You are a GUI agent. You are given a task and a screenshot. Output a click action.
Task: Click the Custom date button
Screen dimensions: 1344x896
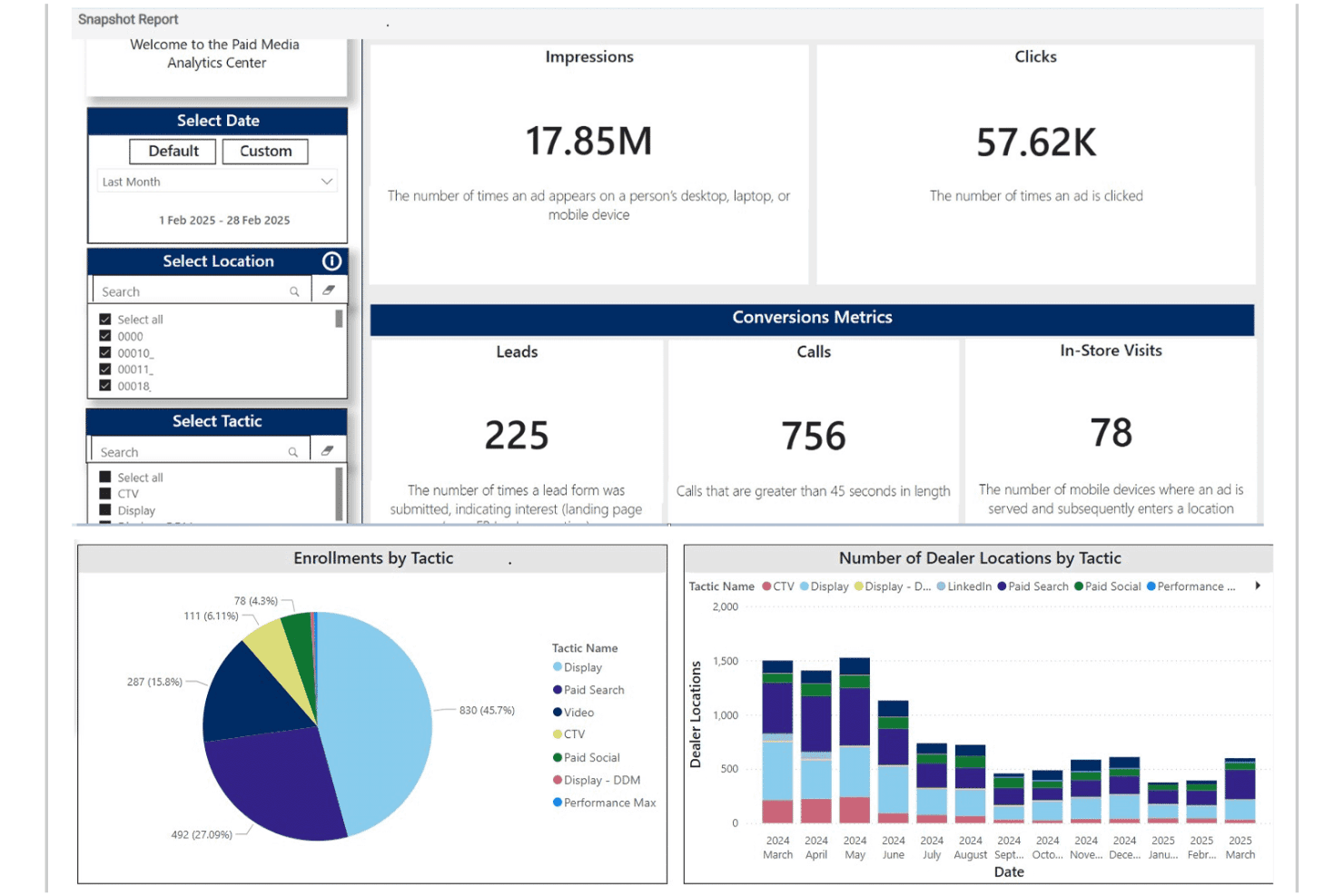click(x=265, y=151)
